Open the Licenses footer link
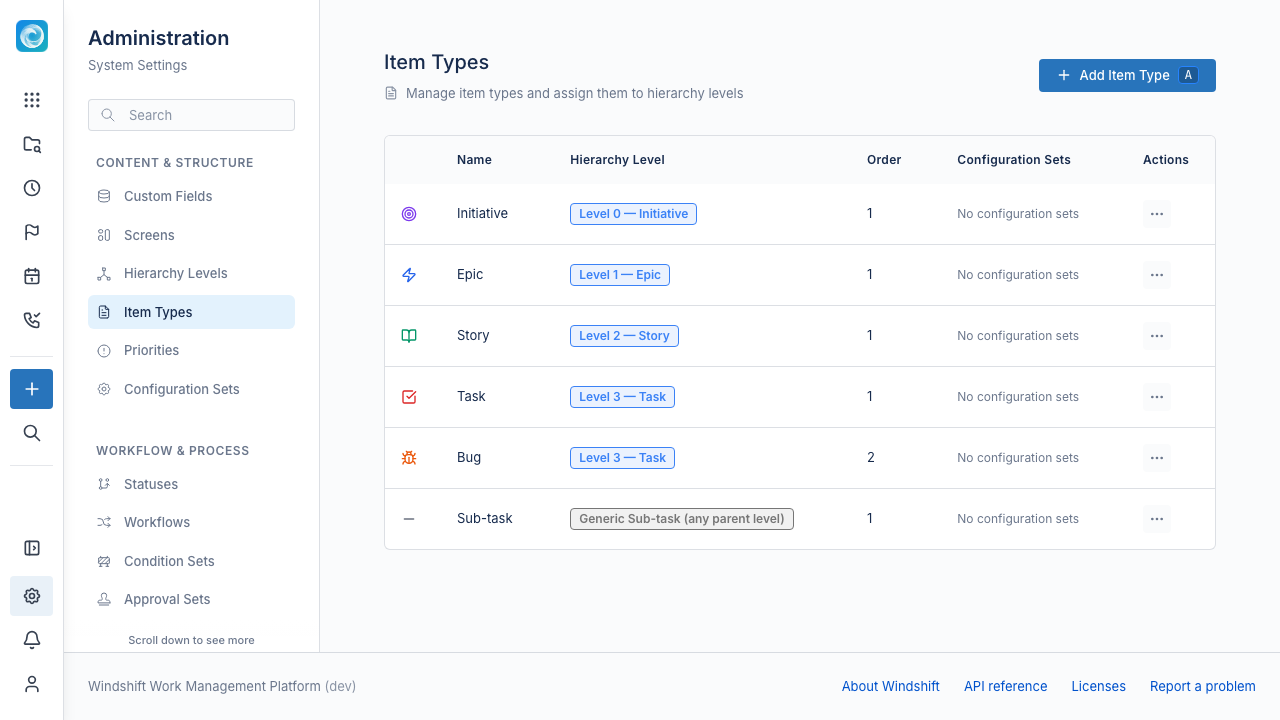 click(x=1099, y=686)
